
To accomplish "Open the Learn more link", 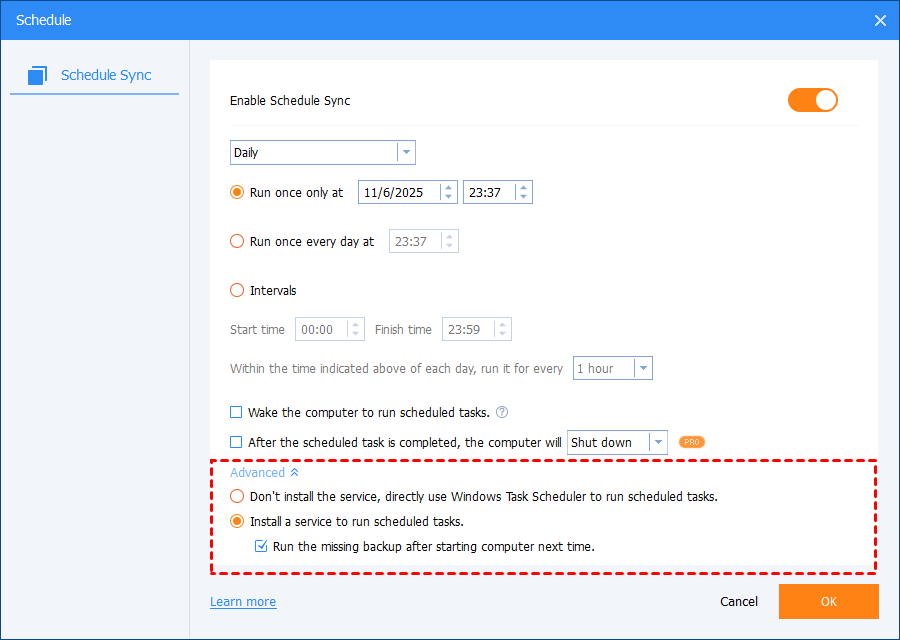I will (x=243, y=602).
